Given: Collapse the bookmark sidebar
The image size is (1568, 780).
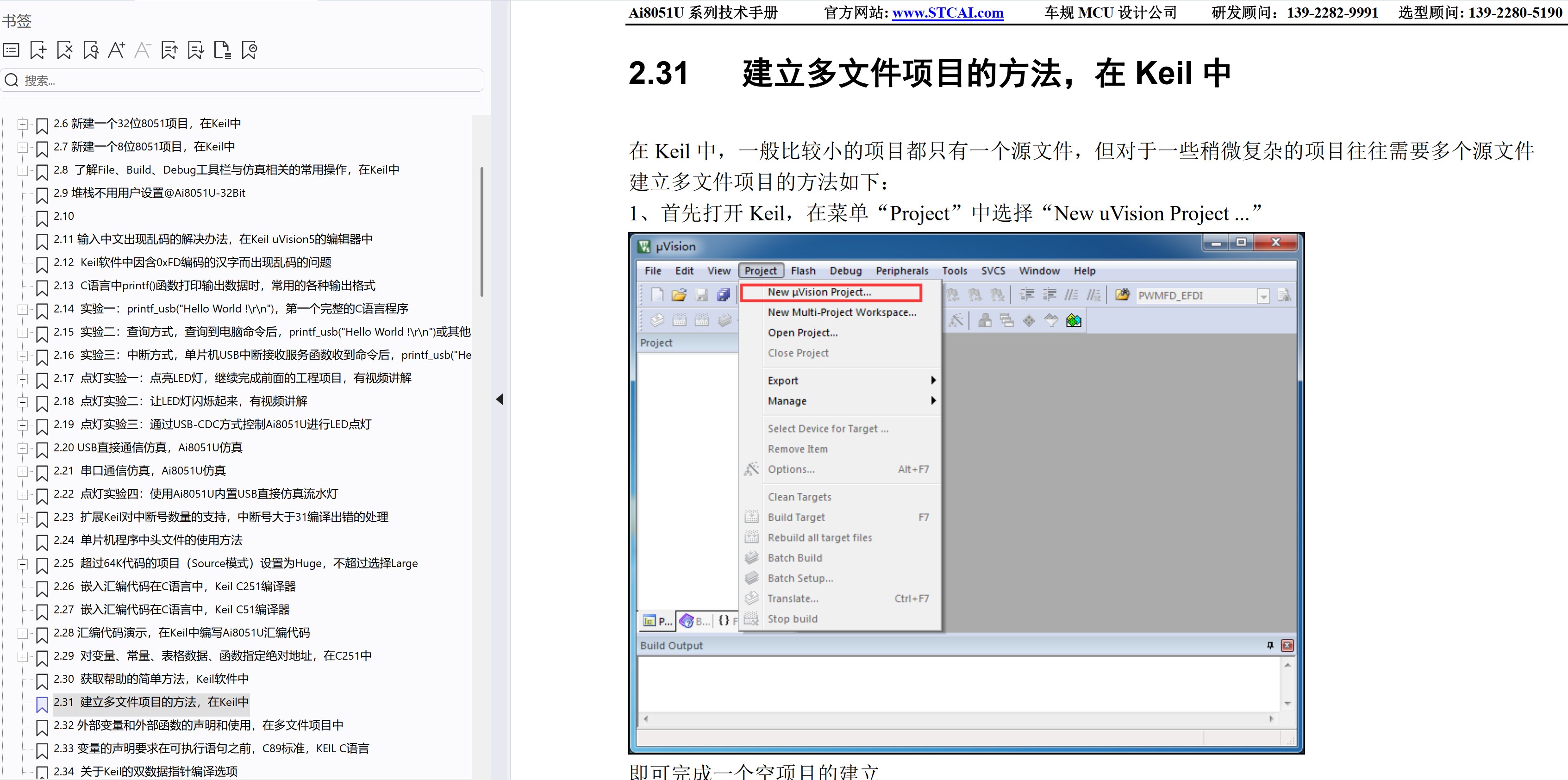Looking at the screenshot, I should 499,399.
